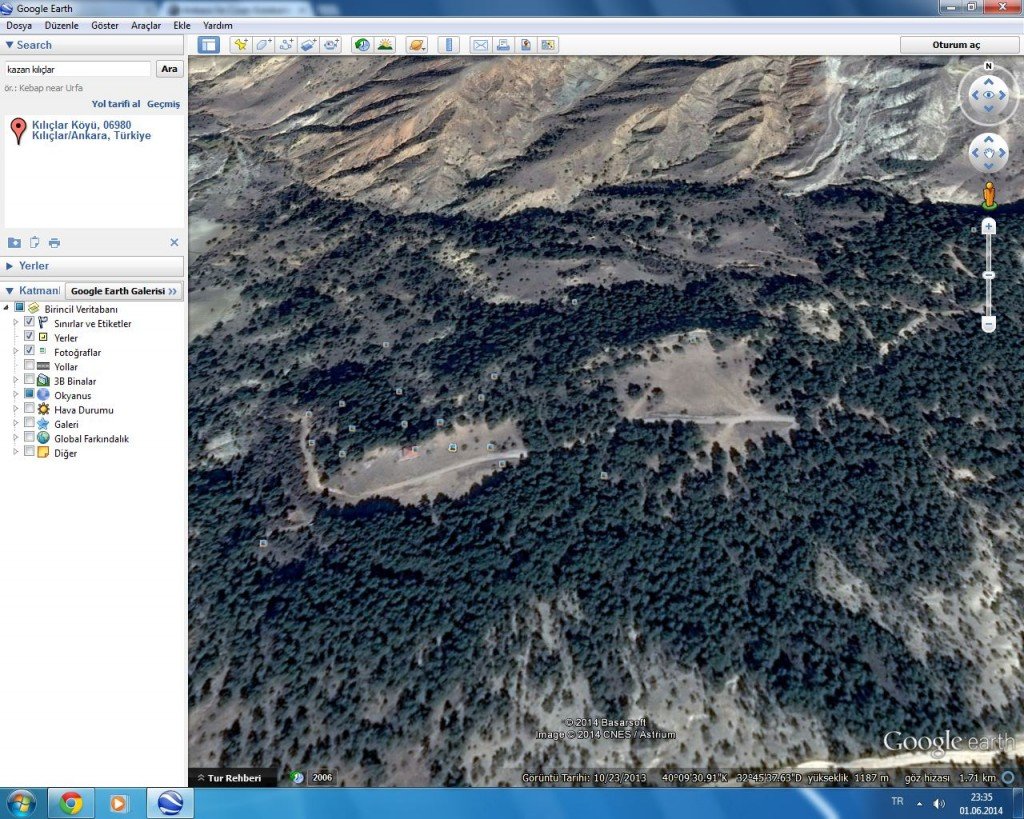Click the Ara search button
This screenshot has height=819, width=1024.
169,69
